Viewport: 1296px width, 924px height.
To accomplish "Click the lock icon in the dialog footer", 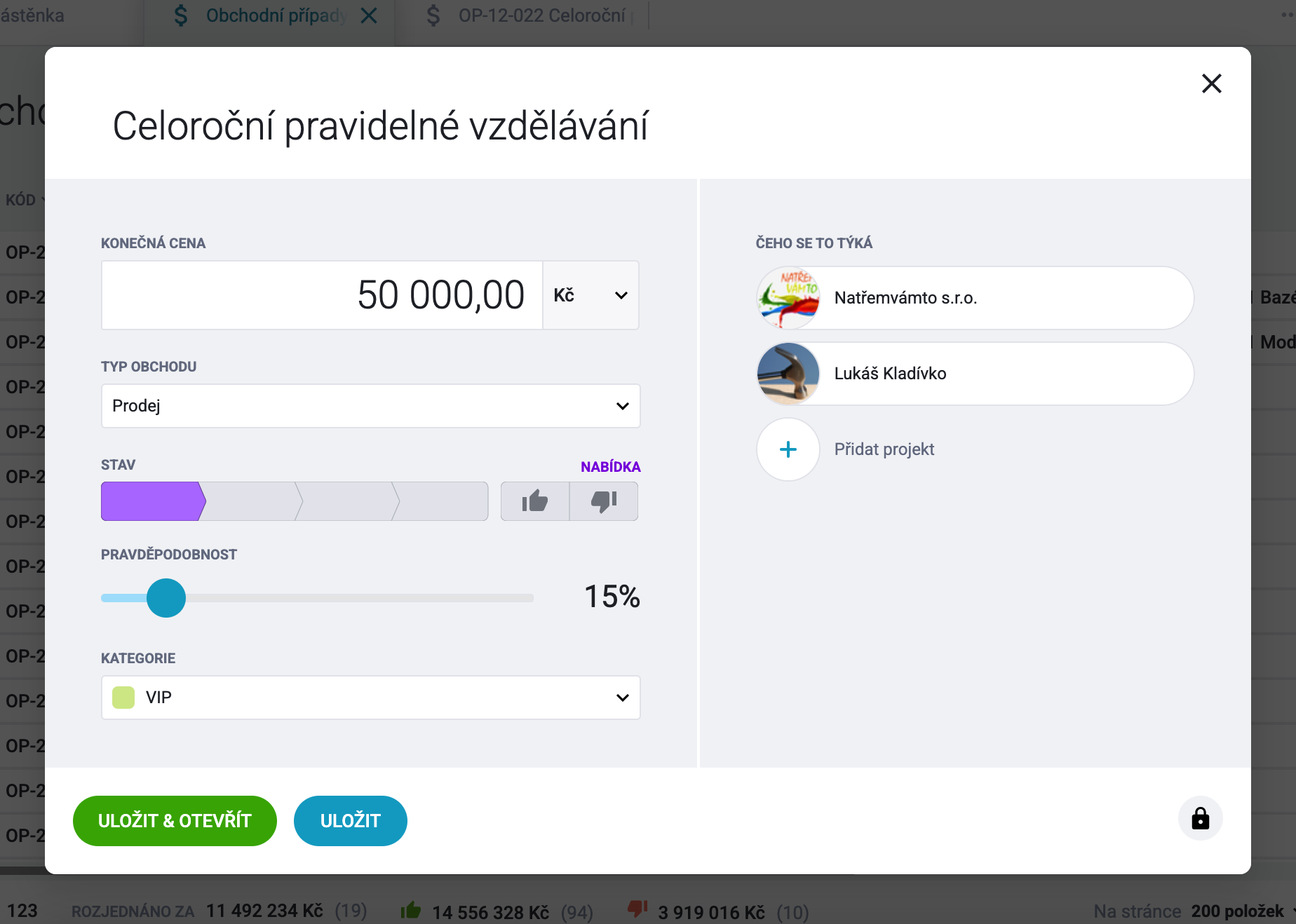I will (x=1200, y=818).
